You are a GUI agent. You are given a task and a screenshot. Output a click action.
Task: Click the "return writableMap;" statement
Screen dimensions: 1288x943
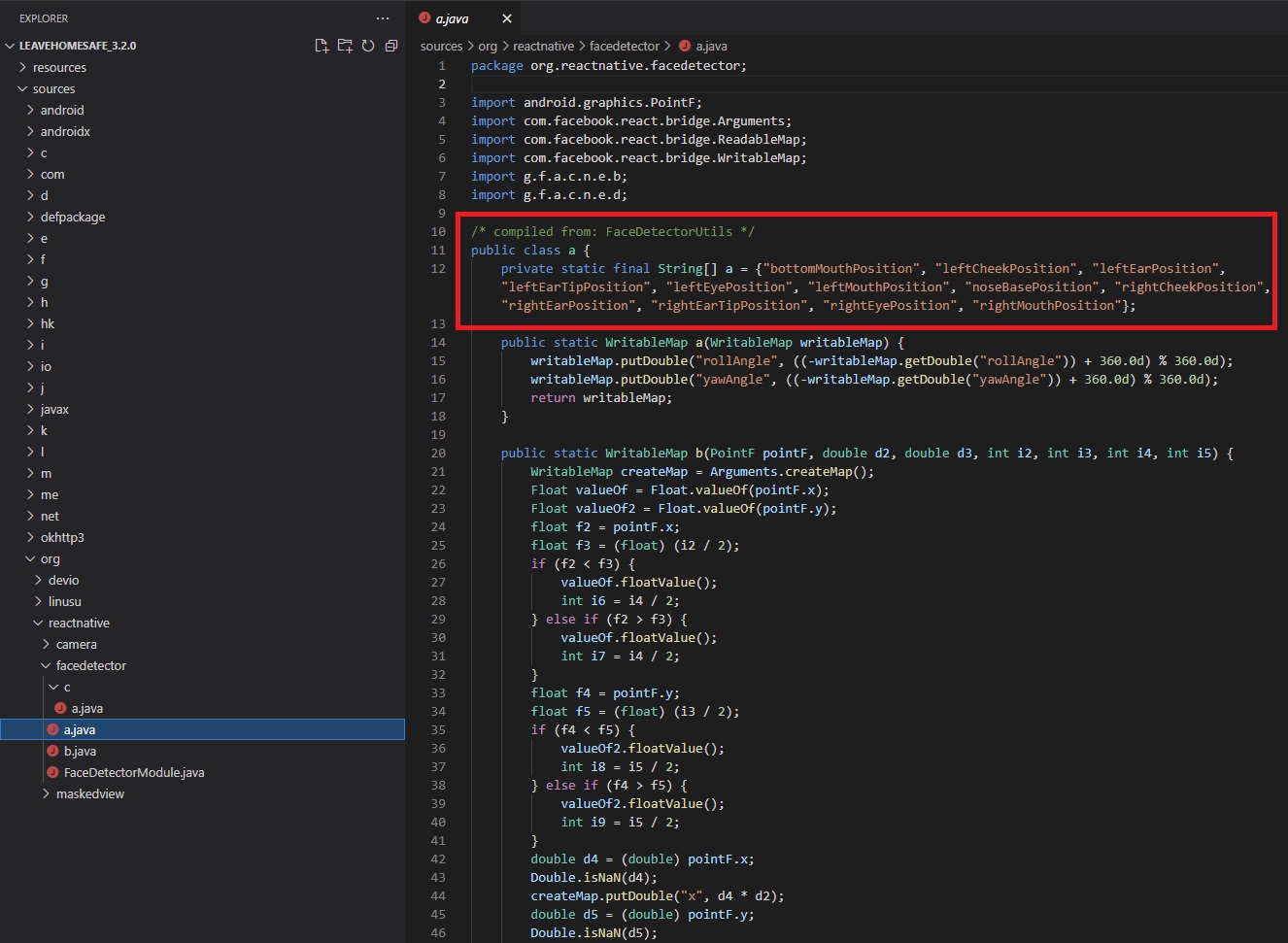[x=601, y=397]
